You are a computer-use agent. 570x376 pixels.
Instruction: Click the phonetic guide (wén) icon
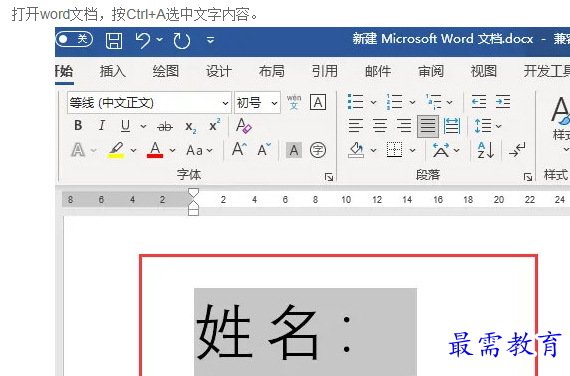(294, 102)
